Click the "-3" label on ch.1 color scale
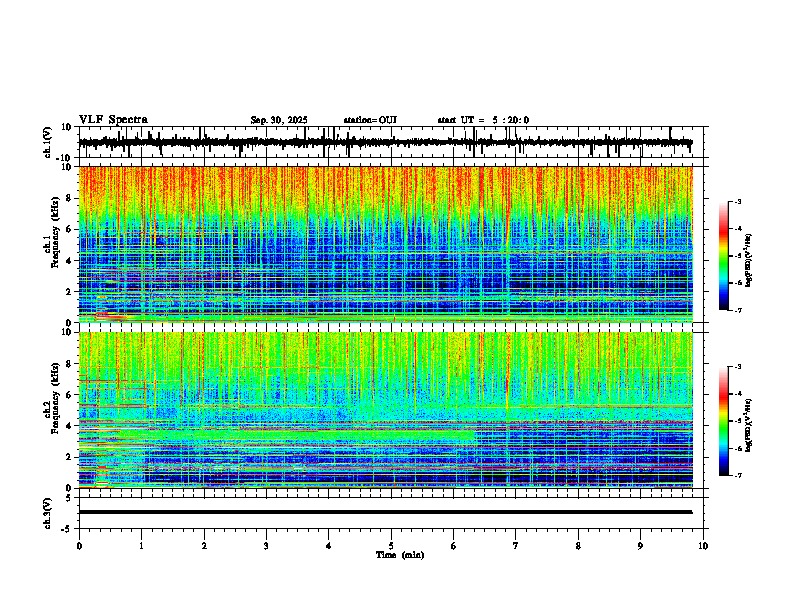 [738, 202]
